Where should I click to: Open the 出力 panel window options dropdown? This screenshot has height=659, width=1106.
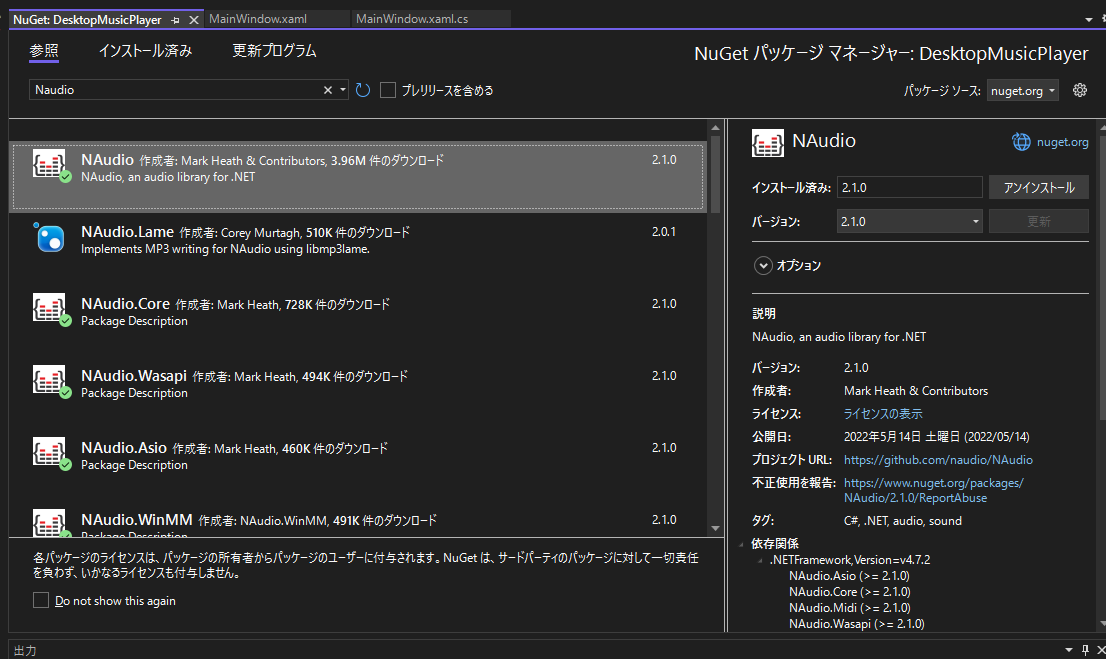pos(1069,650)
